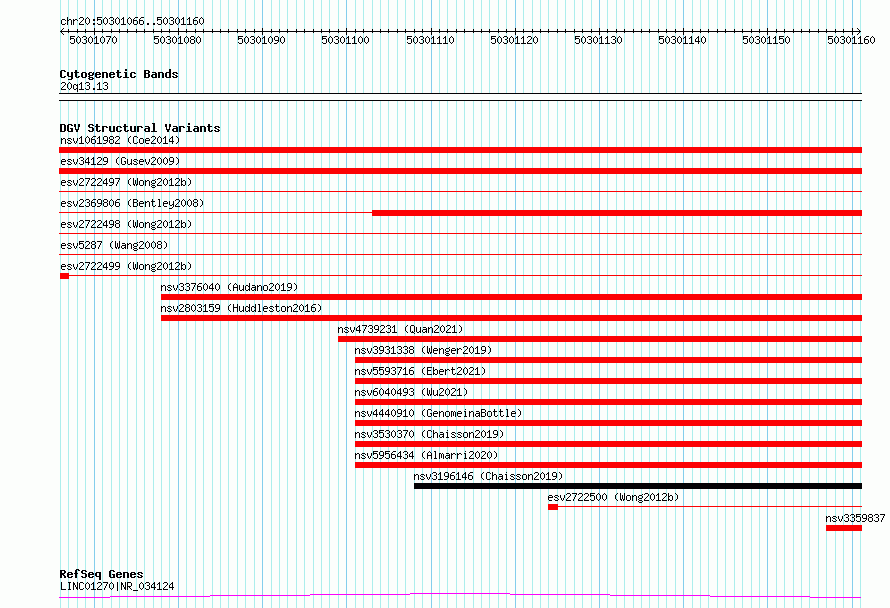The width and height of the screenshot is (890, 608).
Task: Click the red block under esv2722499
Action: (64, 276)
